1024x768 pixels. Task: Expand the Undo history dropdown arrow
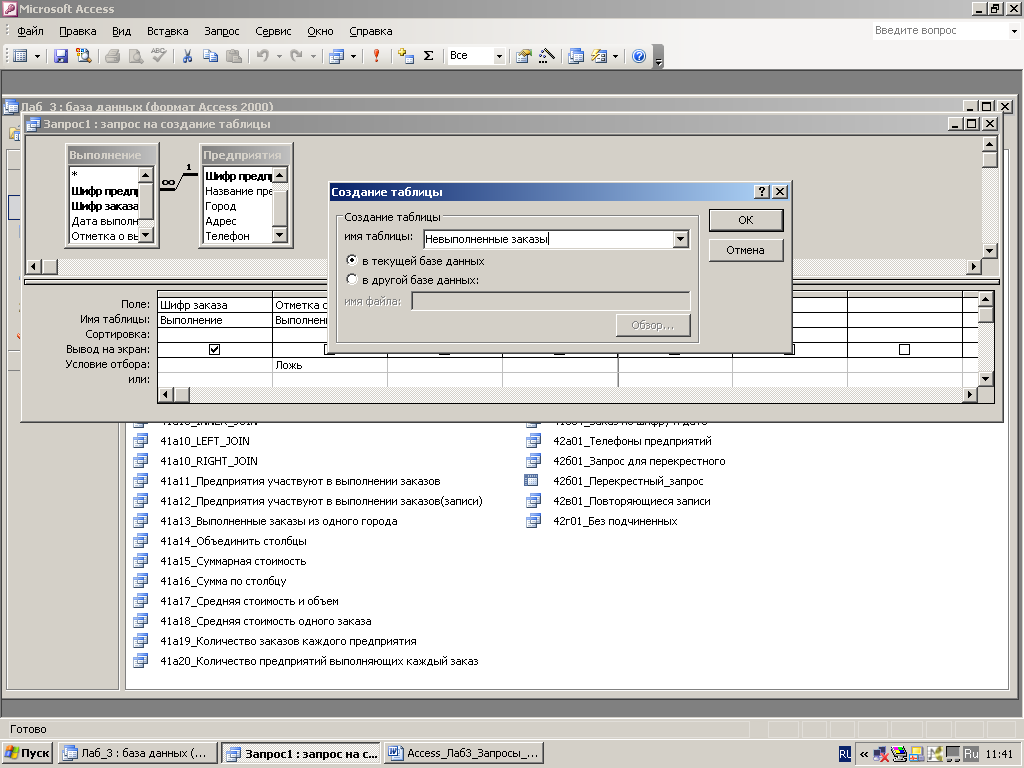pos(279,56)
